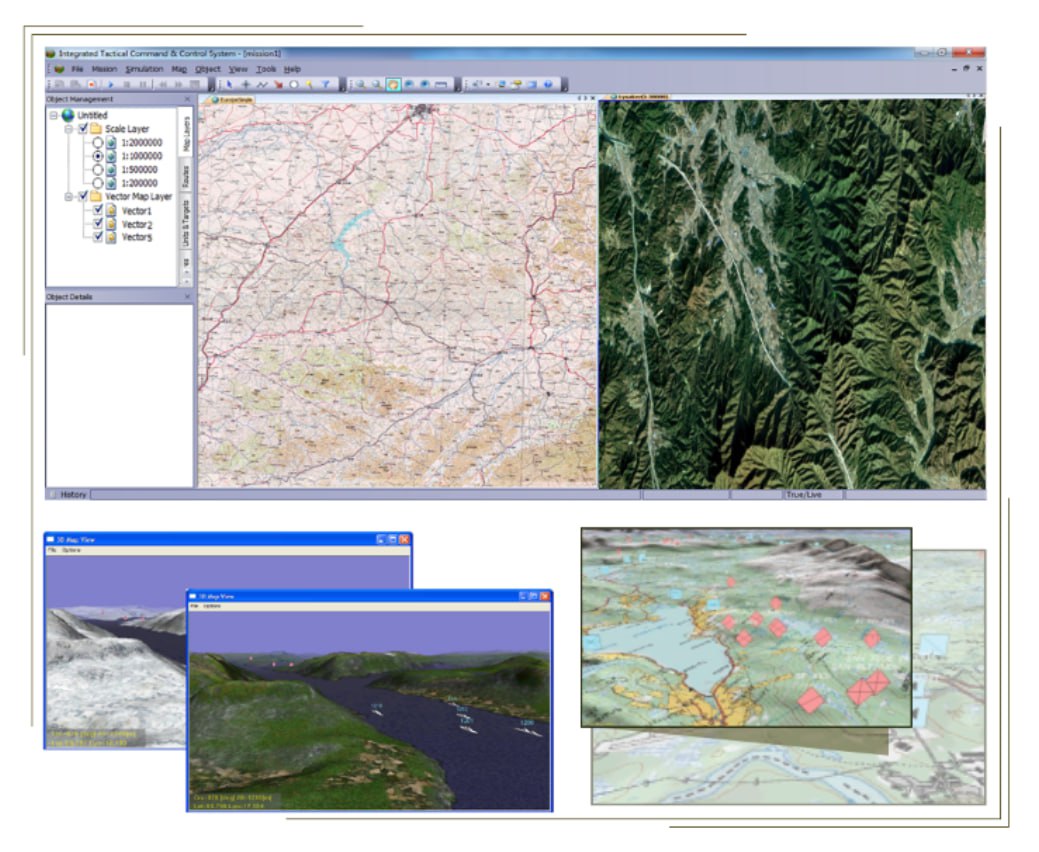Select the ruler measurement tool
Viewport: 1039px width, 852px height.
click(x=441, y=85)
